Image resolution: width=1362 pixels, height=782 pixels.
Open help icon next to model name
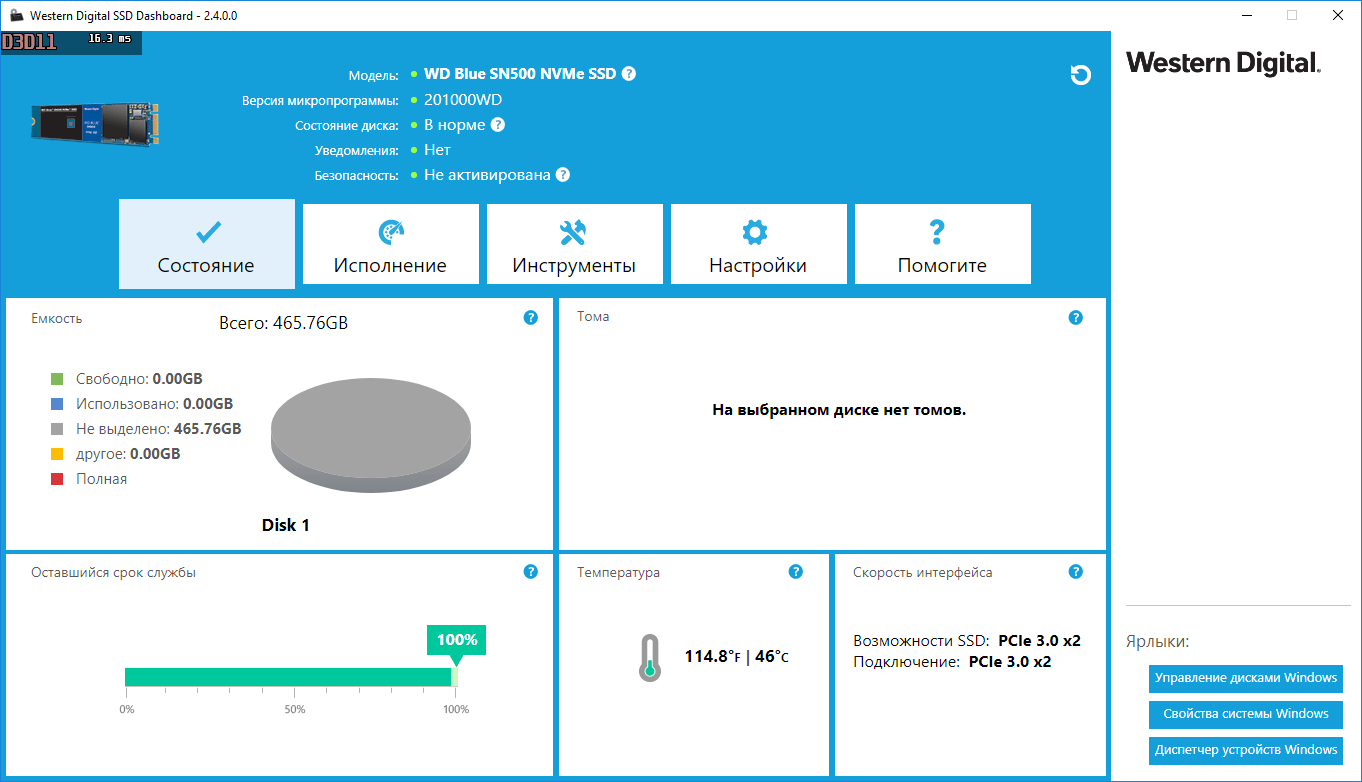tap(629, 74)
